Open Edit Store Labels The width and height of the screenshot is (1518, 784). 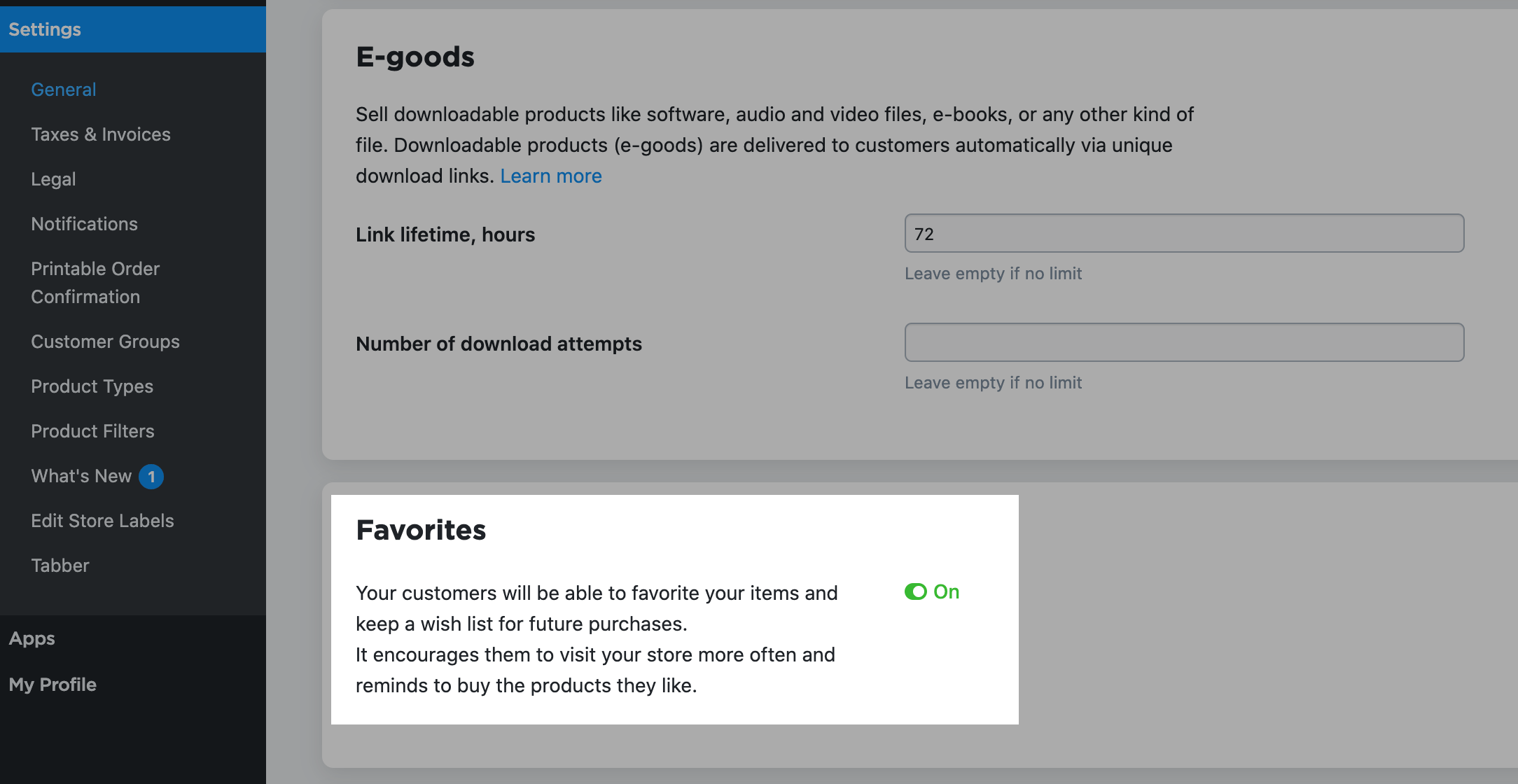tap(102, 520)
